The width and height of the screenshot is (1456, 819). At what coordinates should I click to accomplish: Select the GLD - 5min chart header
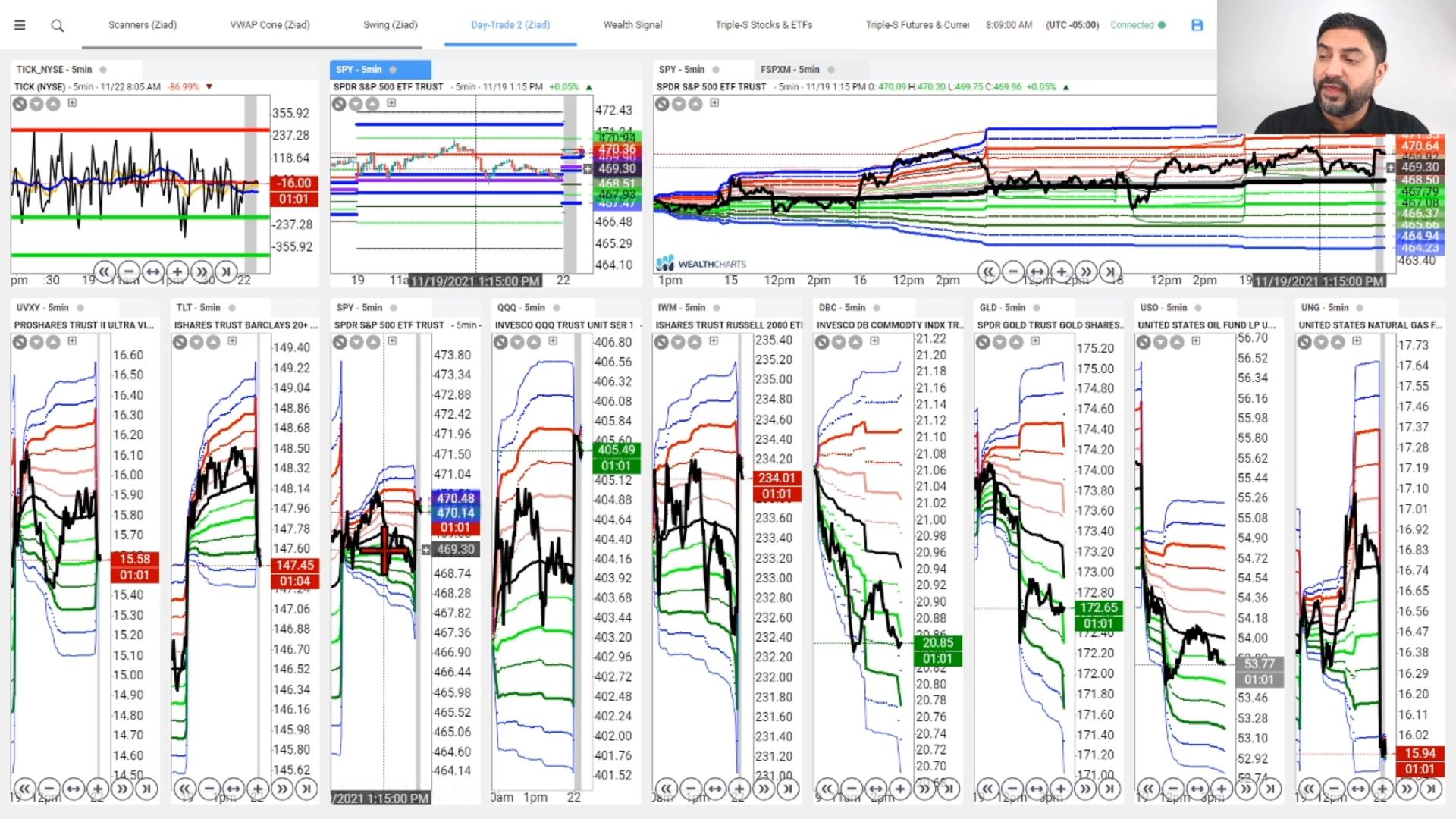pyautogui.click(x=1002, y=308)
